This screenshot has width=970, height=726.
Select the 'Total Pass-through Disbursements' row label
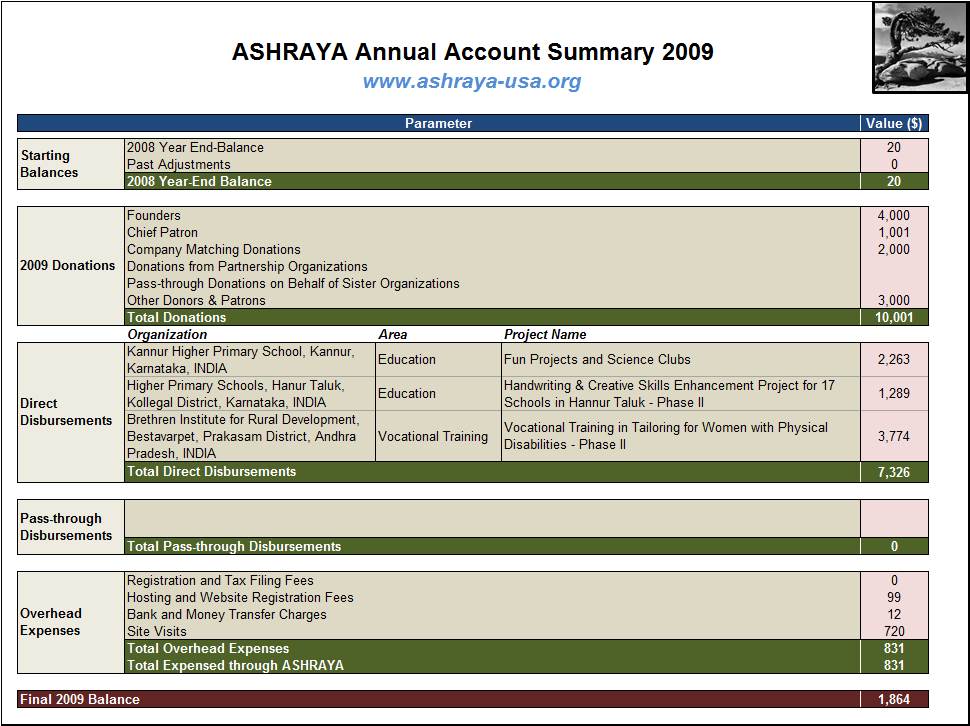(x=234, y=547)
